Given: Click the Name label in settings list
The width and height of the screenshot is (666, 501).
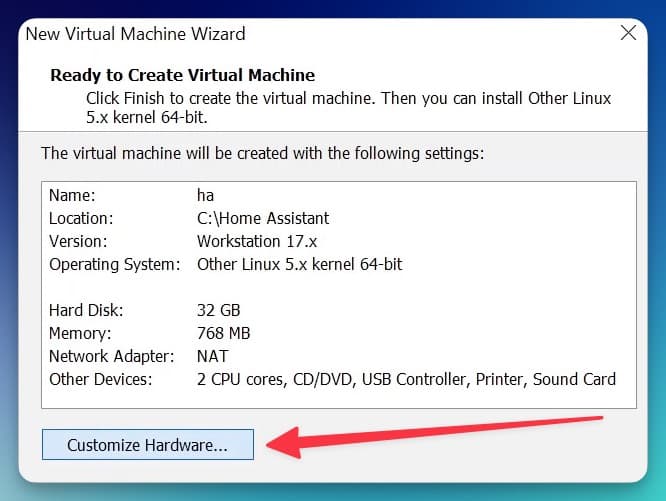Looking at the screenshot, I should [x=73, y=197].
